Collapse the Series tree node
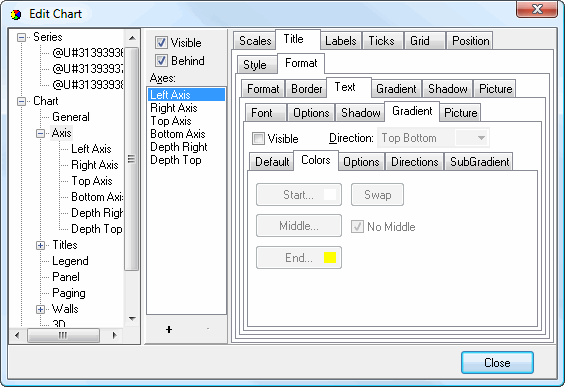This screenshot has width=565, height=387. pyautogui.click(x=22, y=37)
